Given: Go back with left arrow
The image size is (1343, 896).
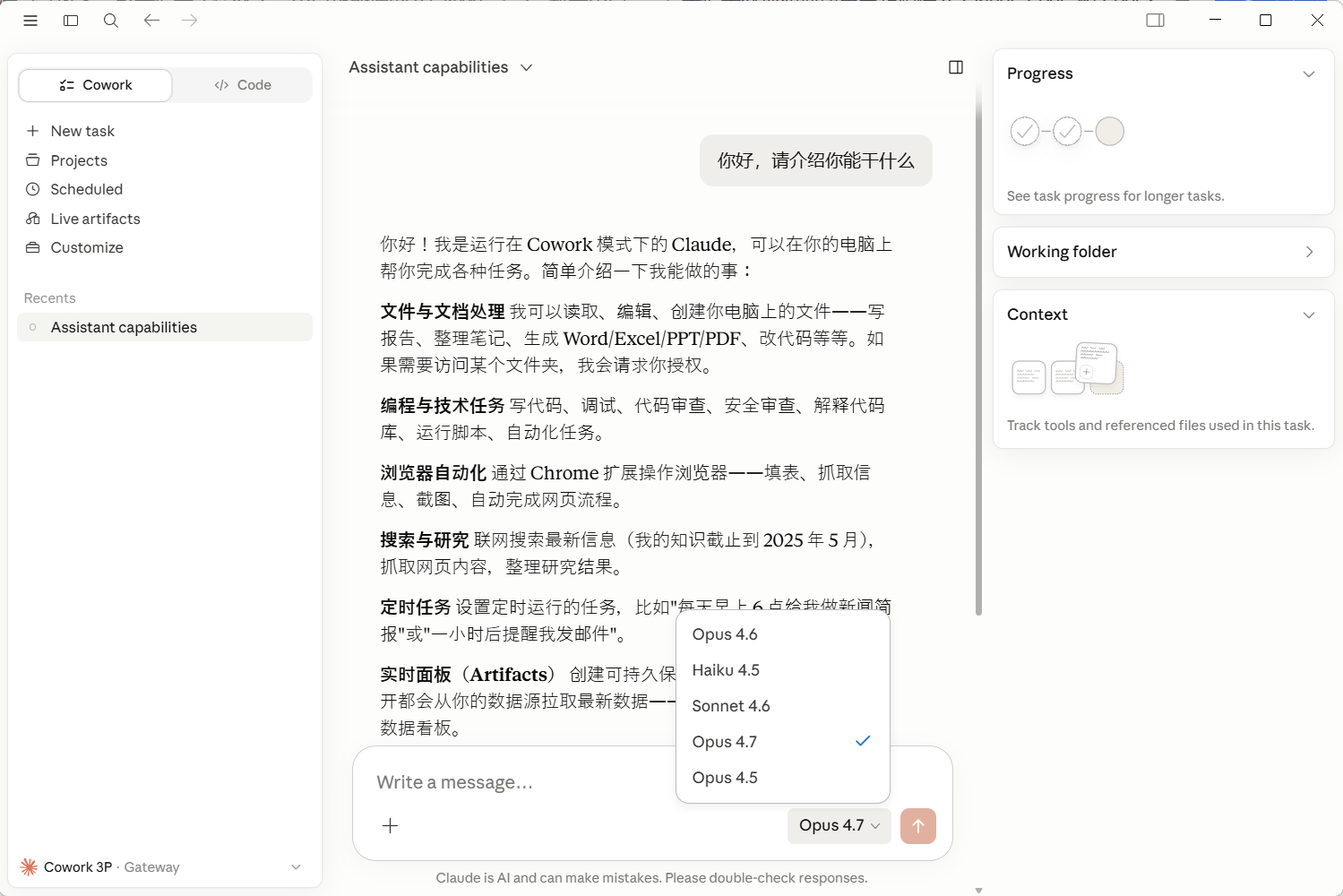Looking at the screenshot, I should tap(151, 21).
